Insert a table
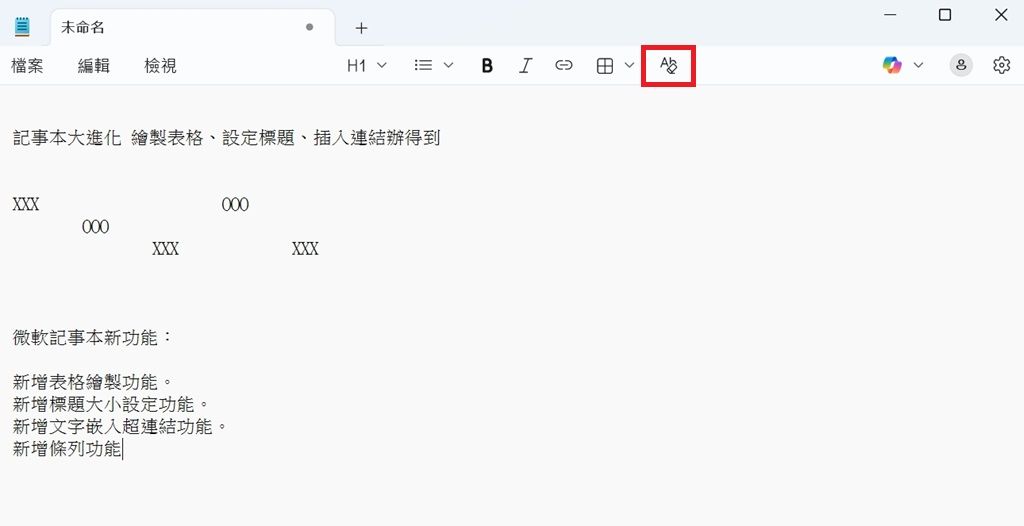 (605, 65)
